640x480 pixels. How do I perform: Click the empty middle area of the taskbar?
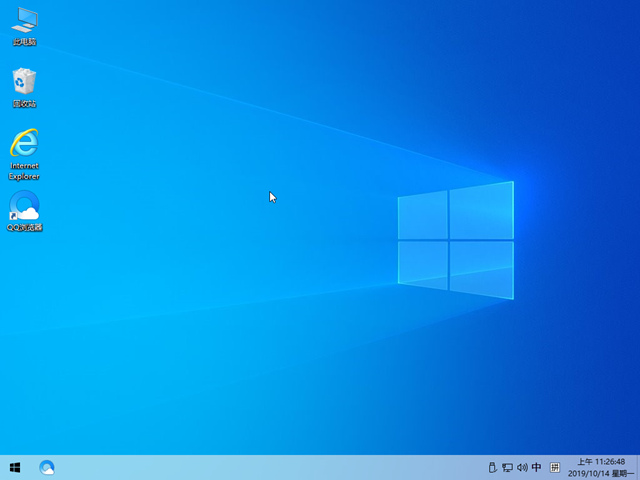click(x=270, y=467)
